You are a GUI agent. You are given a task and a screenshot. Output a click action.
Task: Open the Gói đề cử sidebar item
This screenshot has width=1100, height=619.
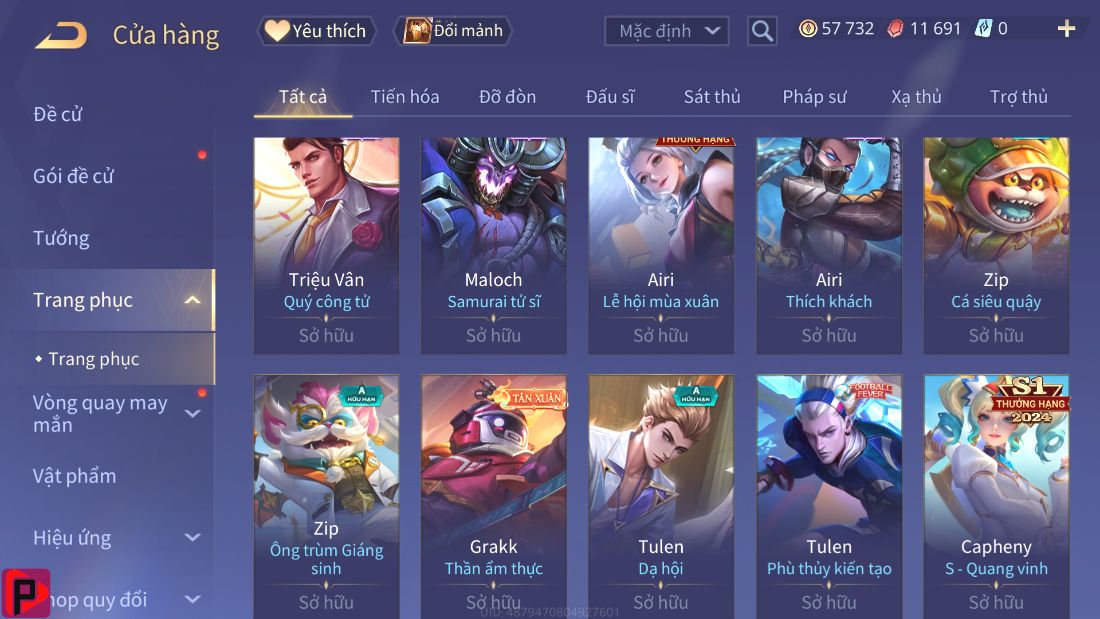pos(73,176)
